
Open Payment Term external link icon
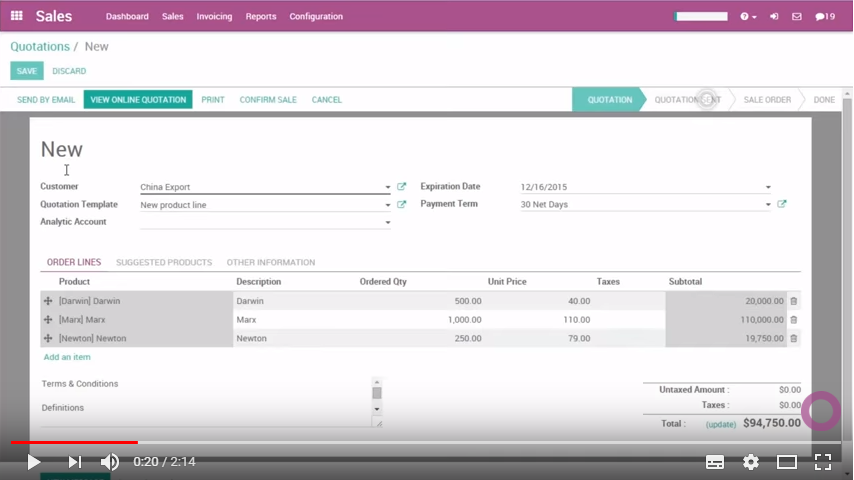click(x=782, y=204)
